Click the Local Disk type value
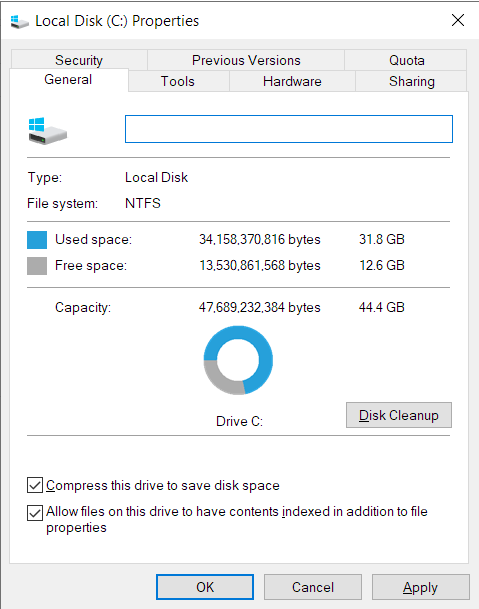 coord(157,177)
